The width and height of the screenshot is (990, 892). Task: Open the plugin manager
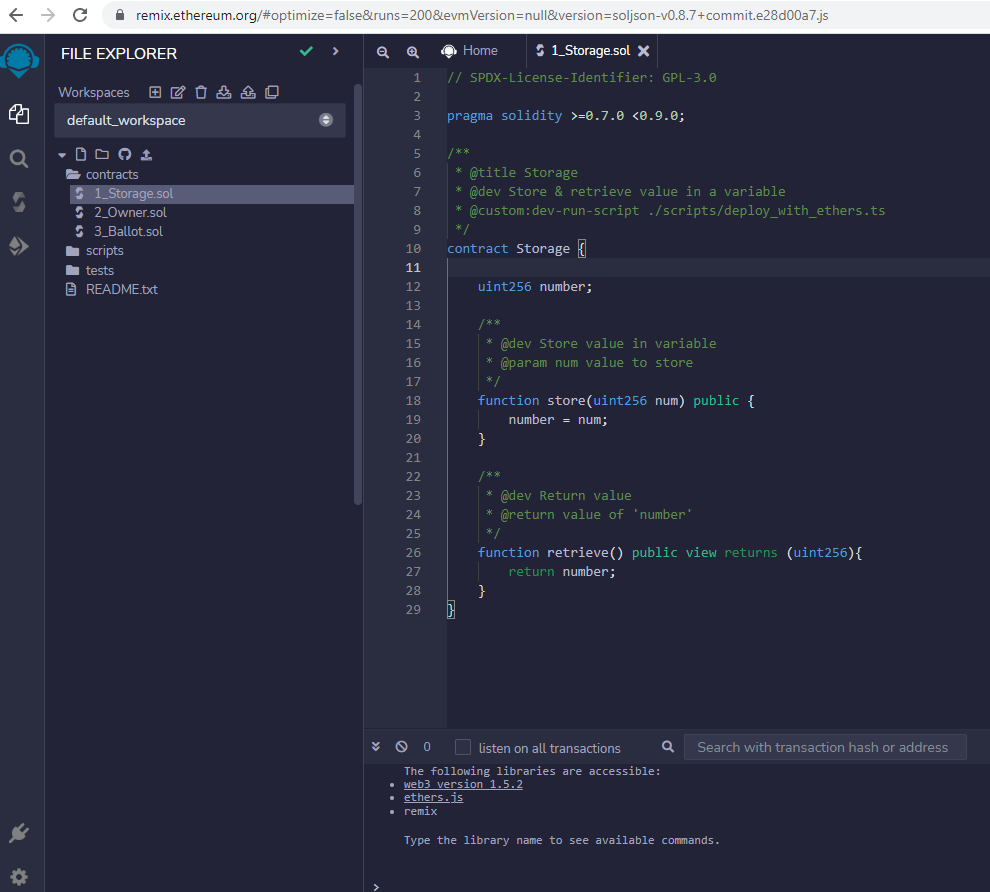click(19, 832)
